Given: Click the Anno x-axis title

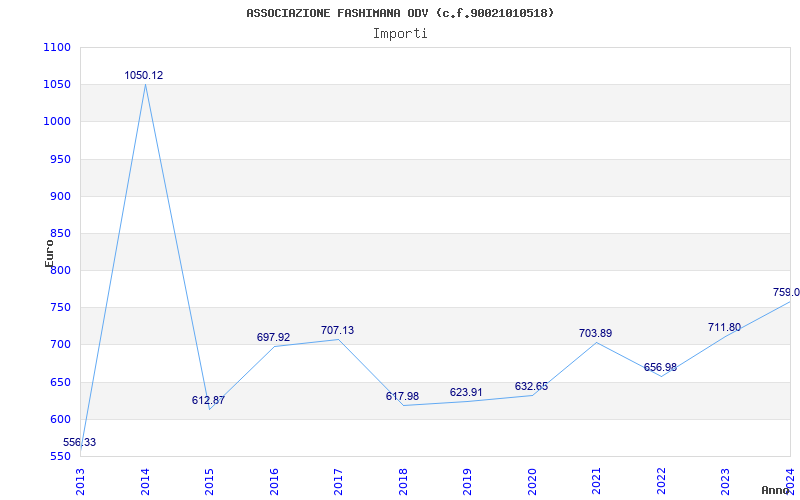Looking at the screenshot, I should click(776, 490).
